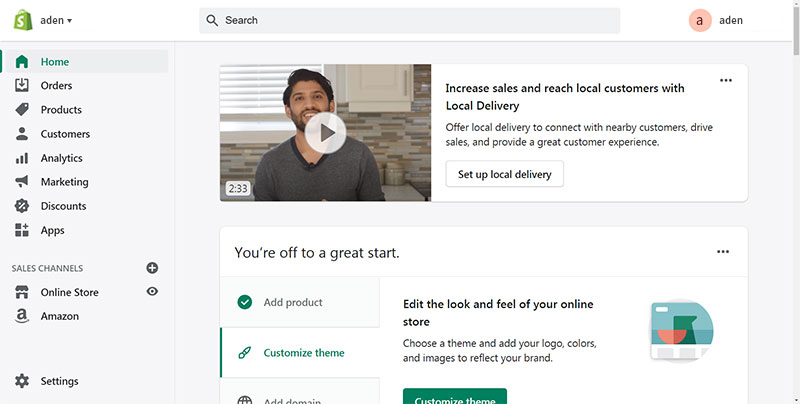This screenshot has width=800, height=404.
Task: Click the Local Delivery card heading
Action: click(x=565, y=97)
